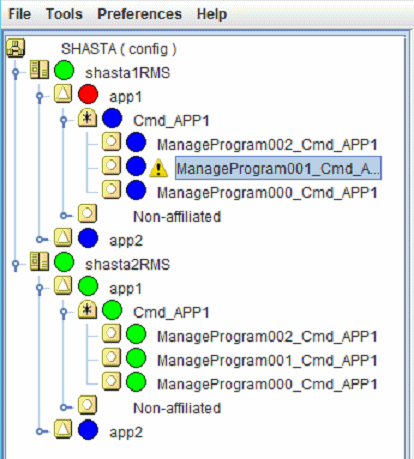Click the blue status circle of ManageProgram000_Cmd_APP1
Viewport: 414px width, 459px height.
click(x=136, y=190)
